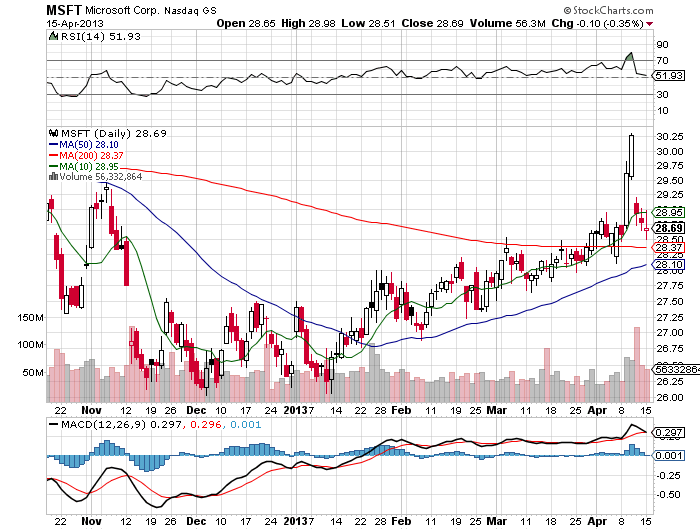
Task: Click the Low 28.51 value
Action: (x=368, y=23)
